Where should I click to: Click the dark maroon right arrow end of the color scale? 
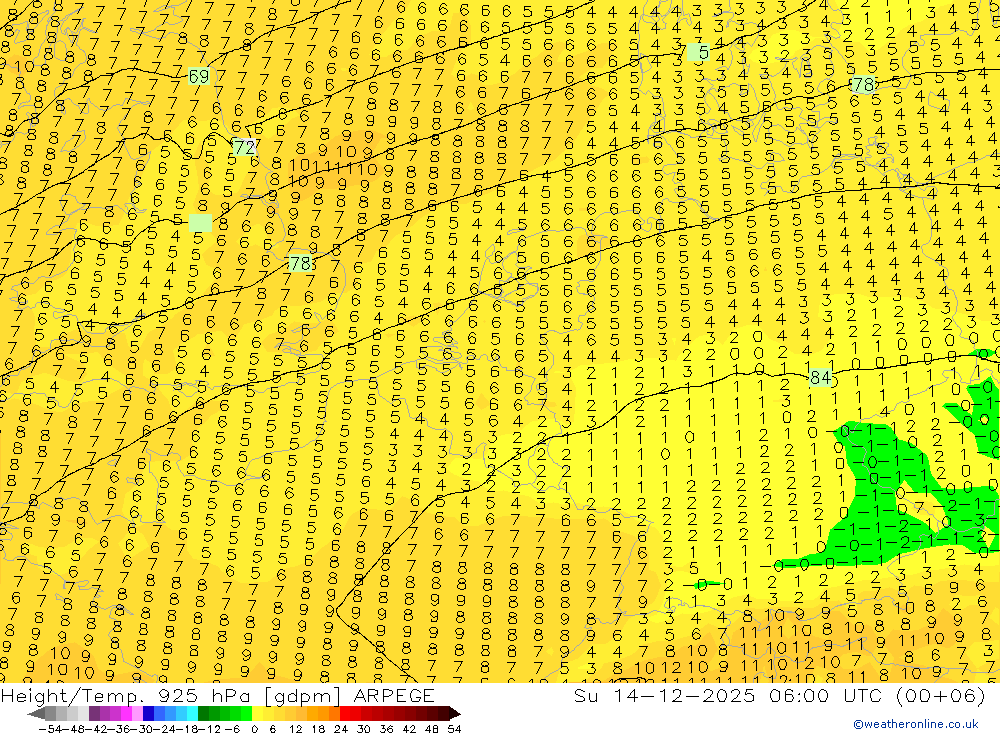pyautogui.click(x=454, y=714)
